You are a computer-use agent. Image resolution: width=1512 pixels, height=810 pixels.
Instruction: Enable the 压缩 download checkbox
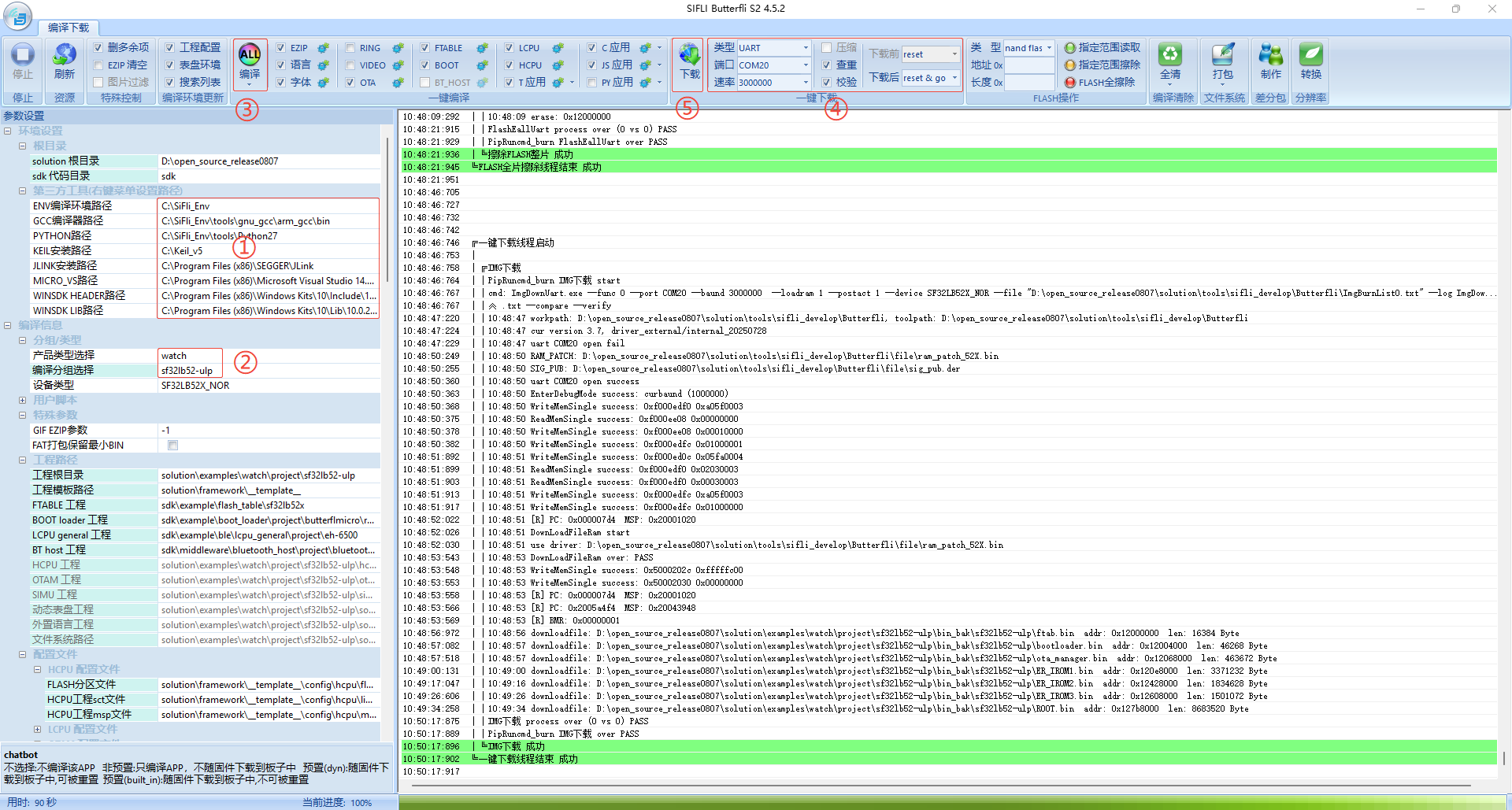pos(826,48)
